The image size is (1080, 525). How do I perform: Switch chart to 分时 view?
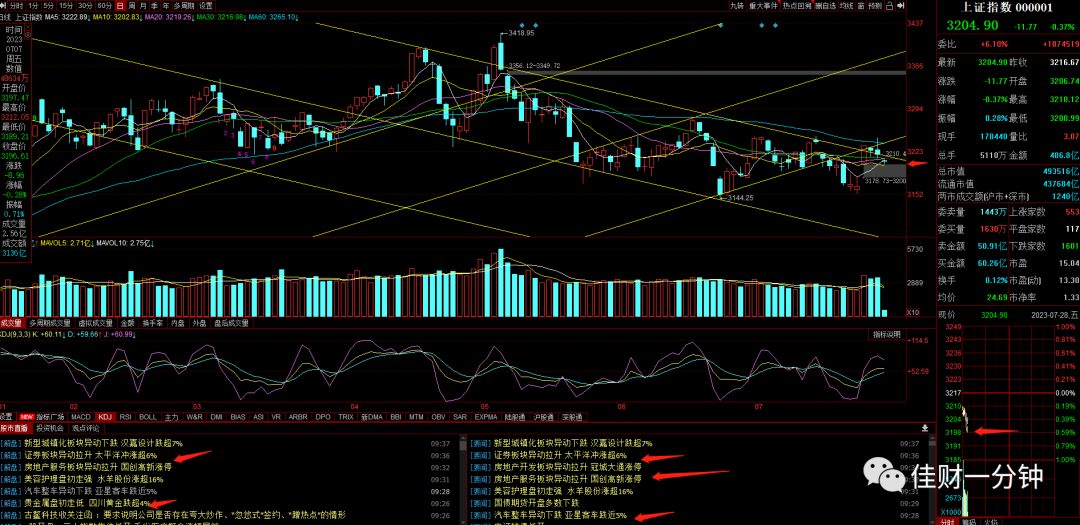click(x=17, y=6)
